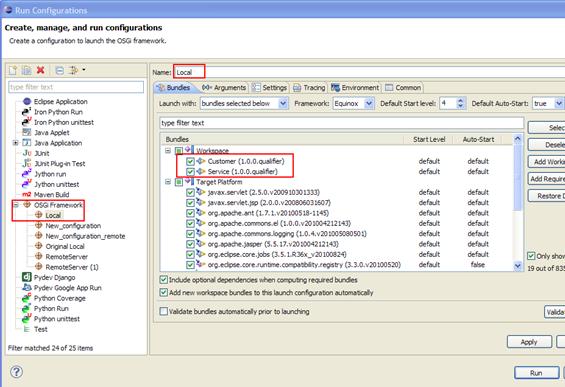This screenshot has width=565, height=387.
Task: Uncheck the Service workspace bundle
Action: 190,172
